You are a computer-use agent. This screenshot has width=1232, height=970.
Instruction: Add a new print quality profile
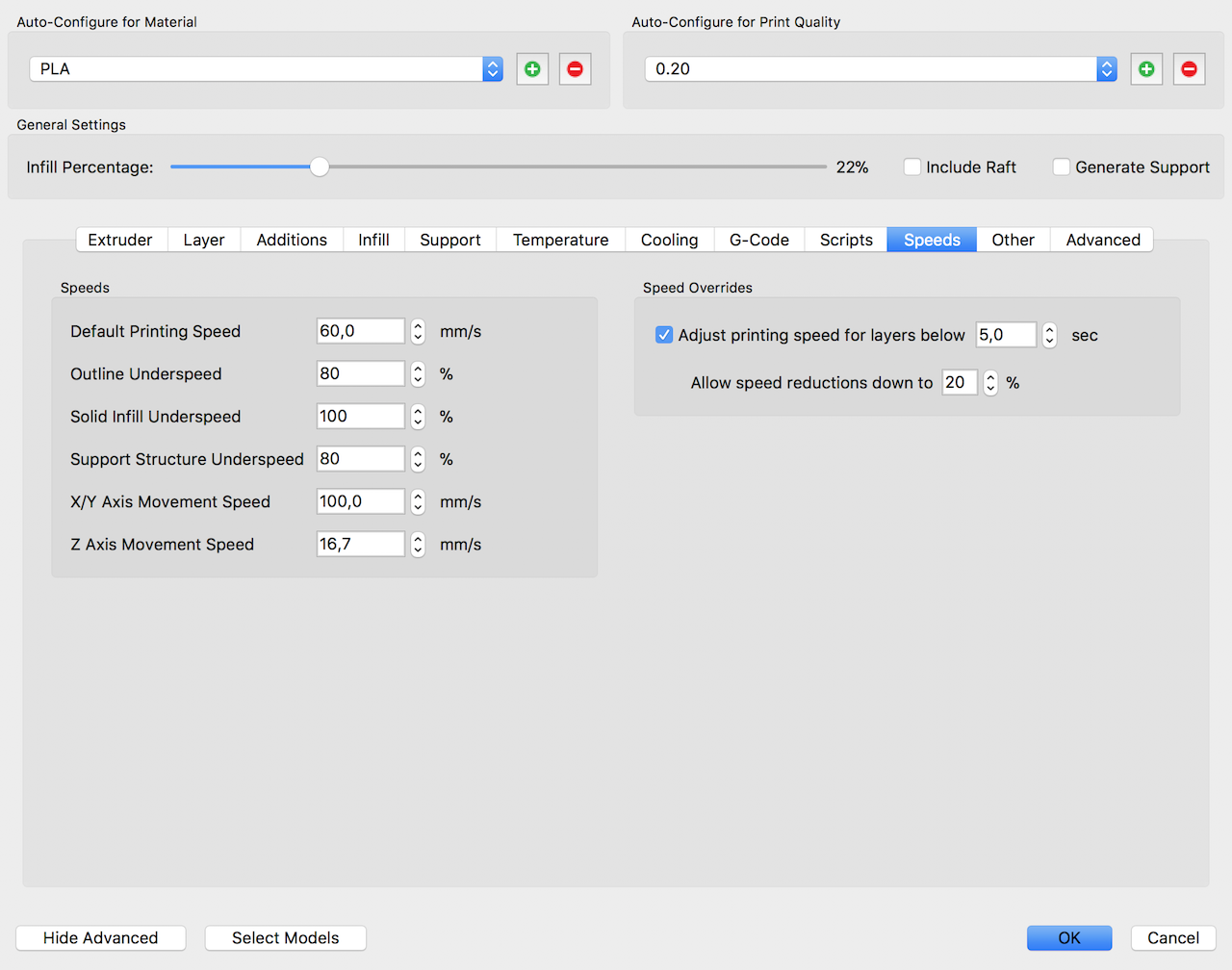(1146, 69)
